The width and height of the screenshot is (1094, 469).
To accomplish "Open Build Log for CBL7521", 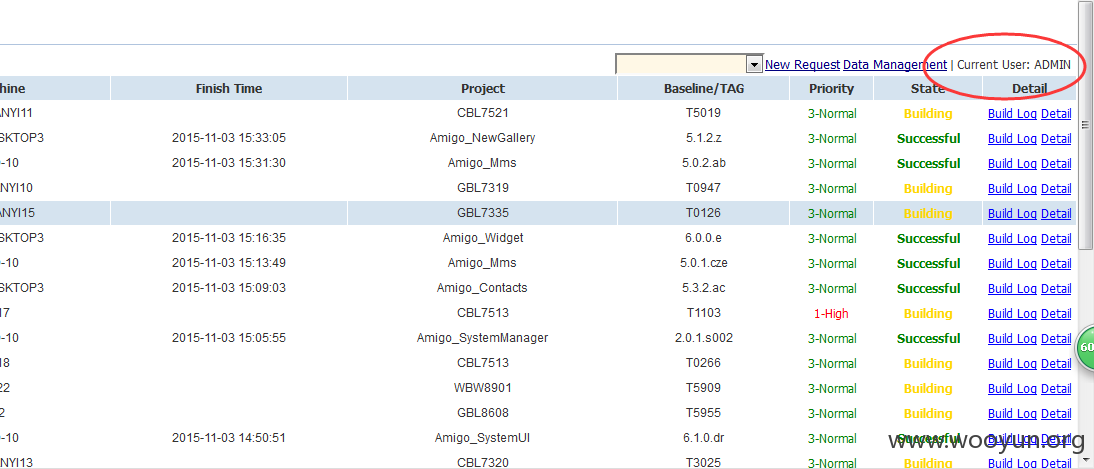I will click(1012, 114).
